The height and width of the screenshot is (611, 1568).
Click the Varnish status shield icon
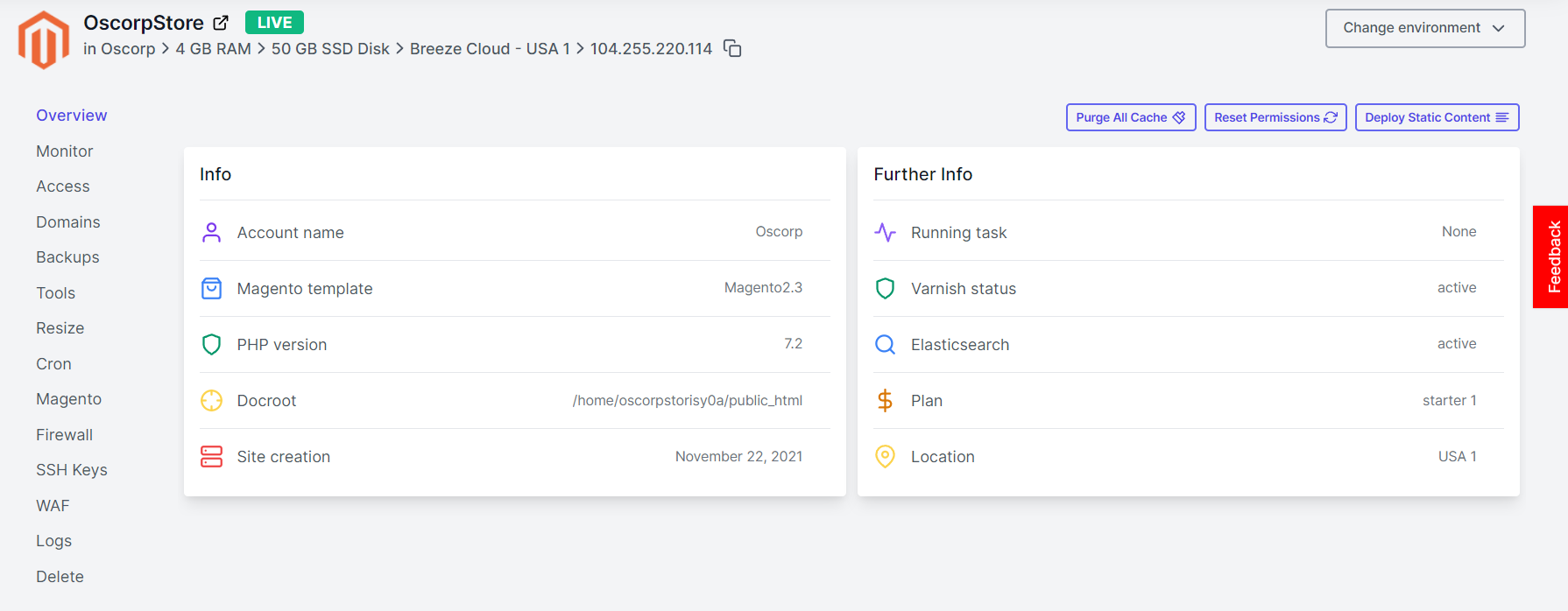(885, 288)
